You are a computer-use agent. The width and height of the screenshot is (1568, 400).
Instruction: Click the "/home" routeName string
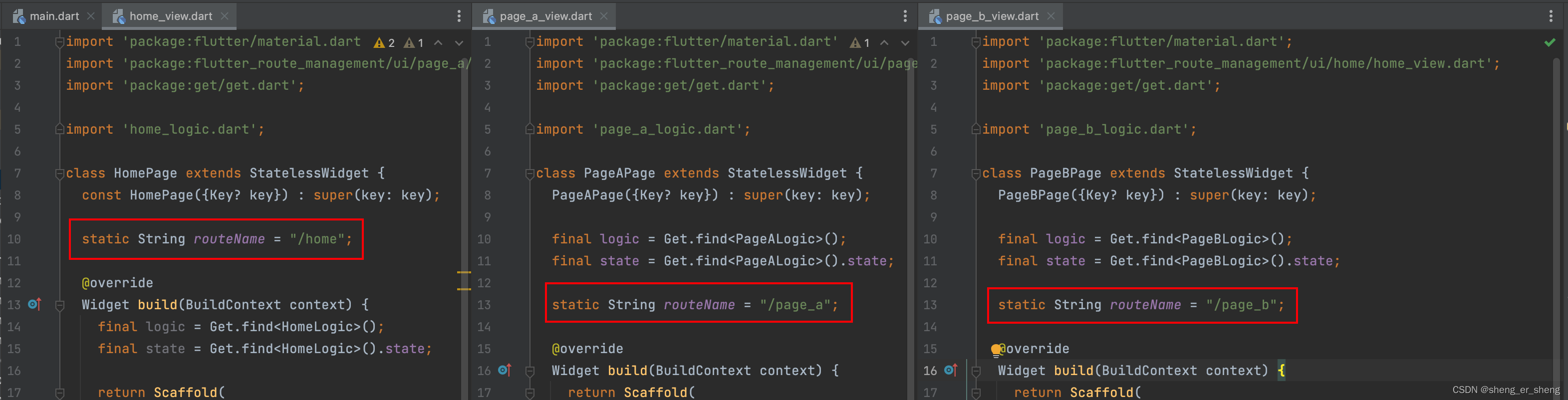(x=317, y=239)
